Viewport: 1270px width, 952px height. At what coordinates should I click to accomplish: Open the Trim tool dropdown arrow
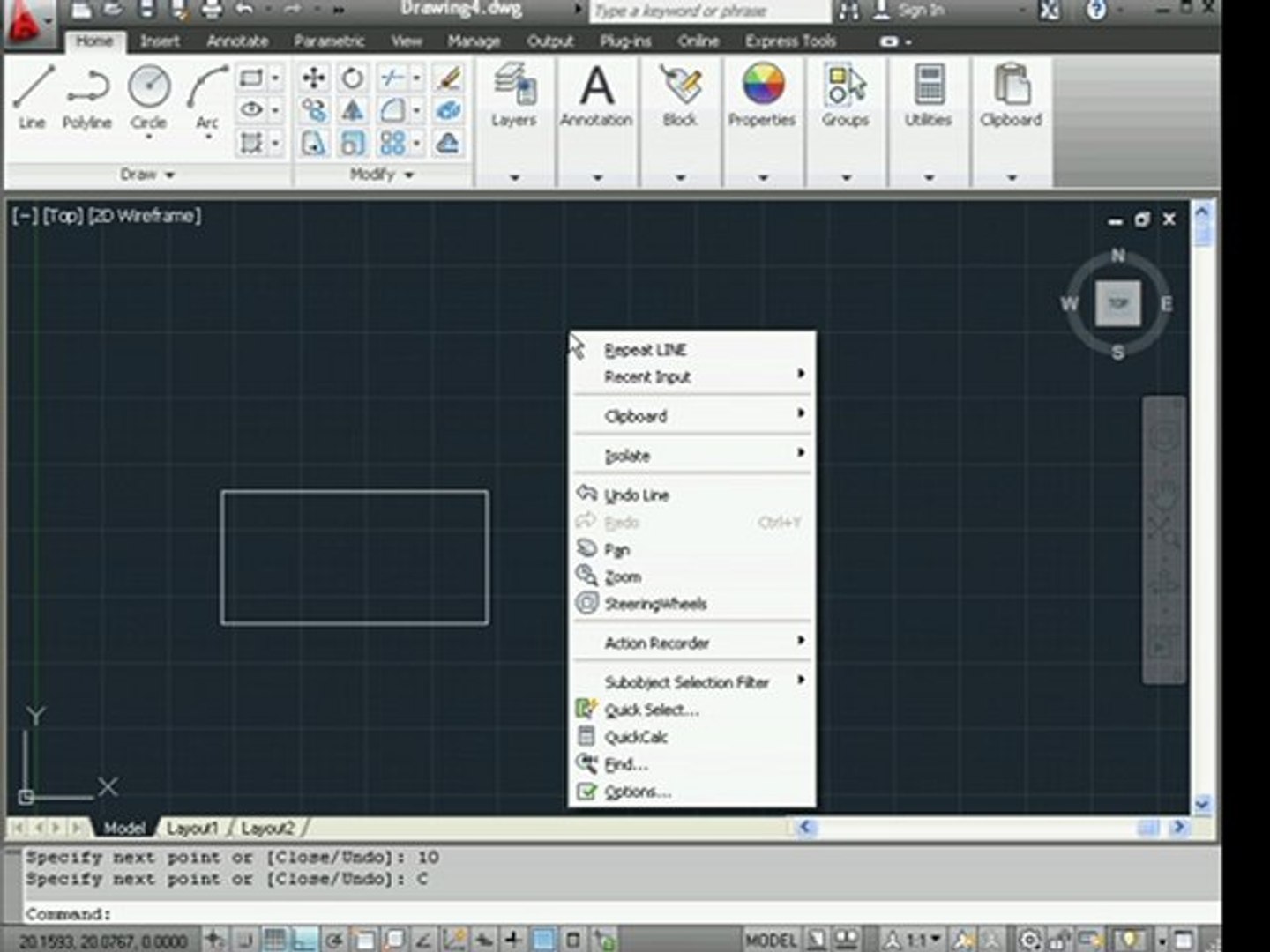pyautogui.click(x=416, y=78)
